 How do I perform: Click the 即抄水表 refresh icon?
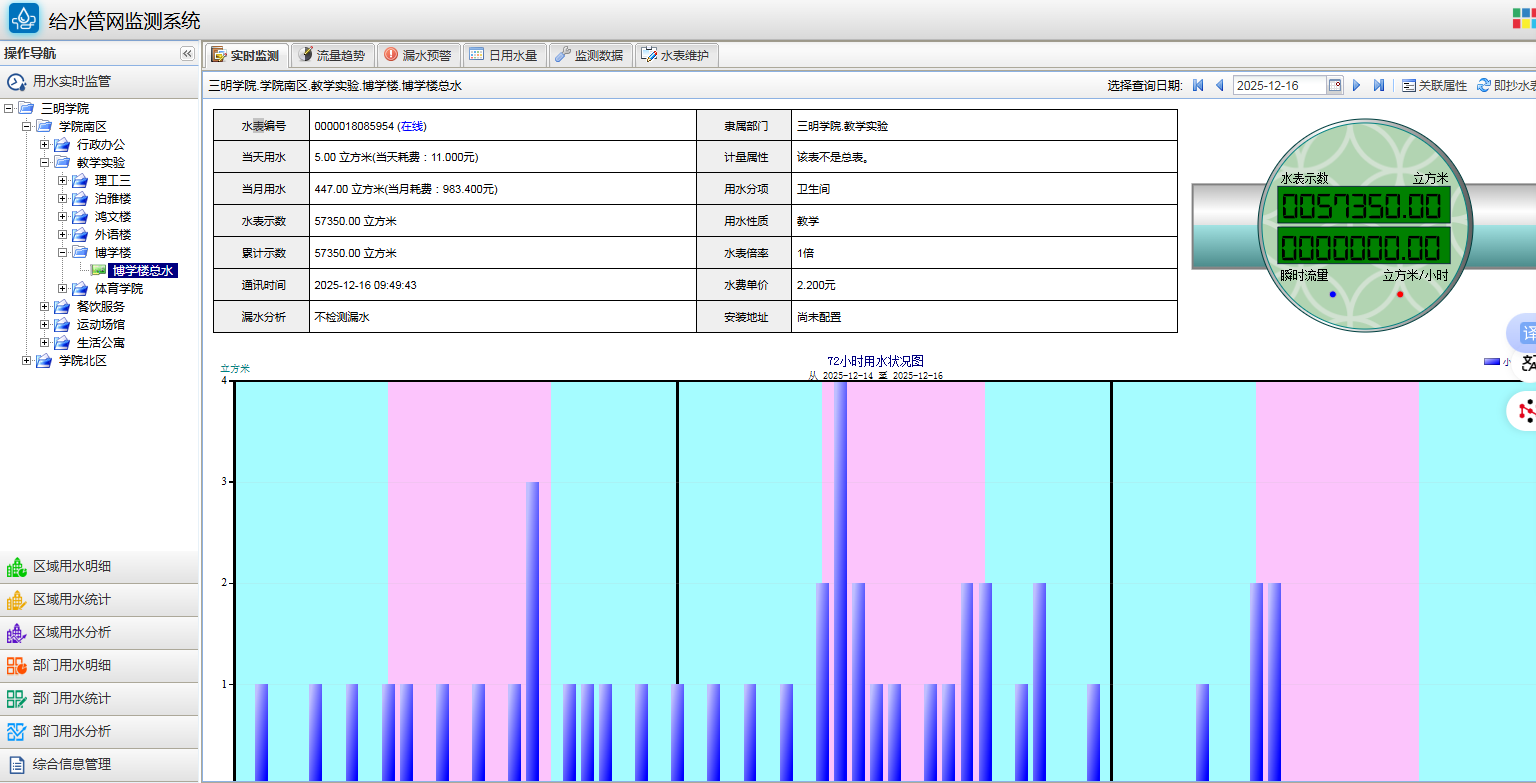(x=1484, y=86)
